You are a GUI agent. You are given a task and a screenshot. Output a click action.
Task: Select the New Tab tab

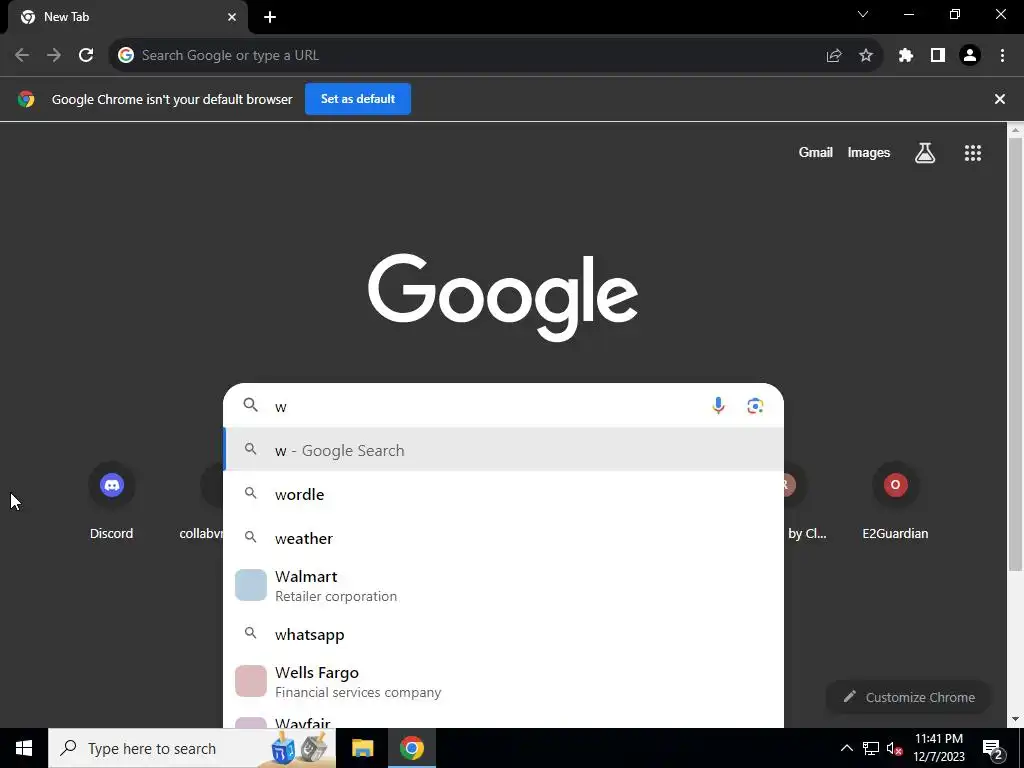coord(128,17)
